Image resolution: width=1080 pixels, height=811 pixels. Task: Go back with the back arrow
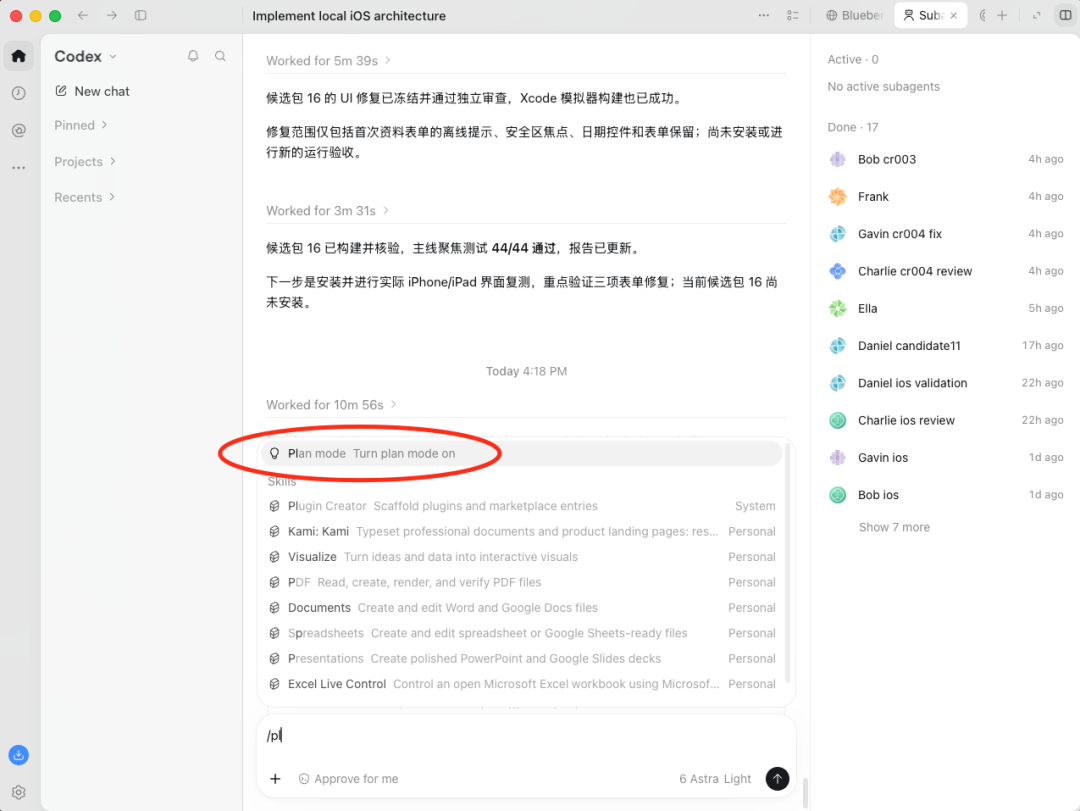pos(83,15)
